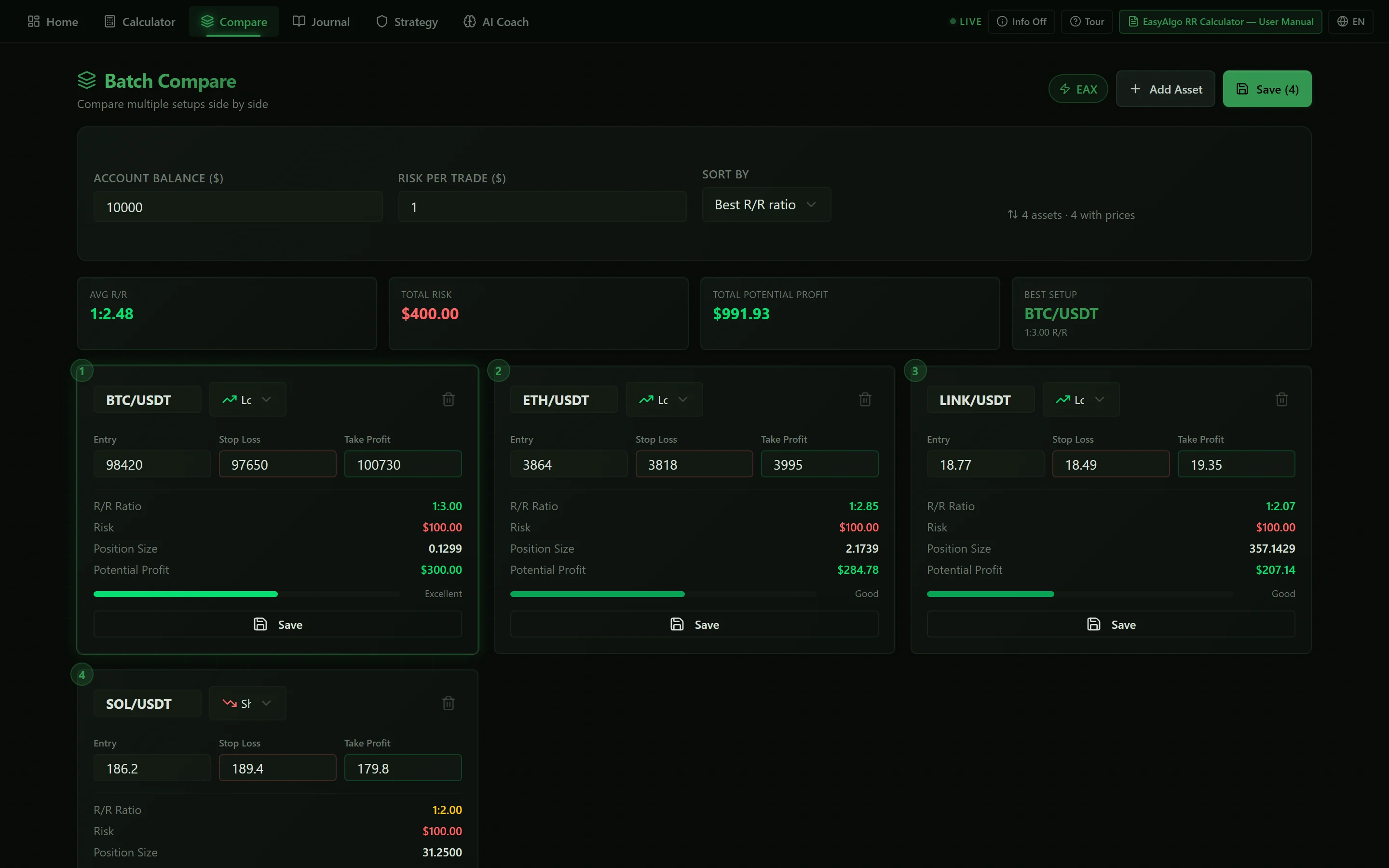Edit the ETH/USDT Stop Loss field
The width and height of the screenshot is (1389, 868).
694,464
